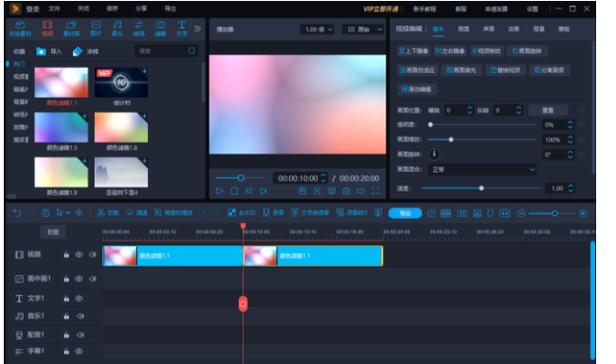Click the 替换视频 button
The height and width of the screenshot is (364, 616).
point(505,70)
